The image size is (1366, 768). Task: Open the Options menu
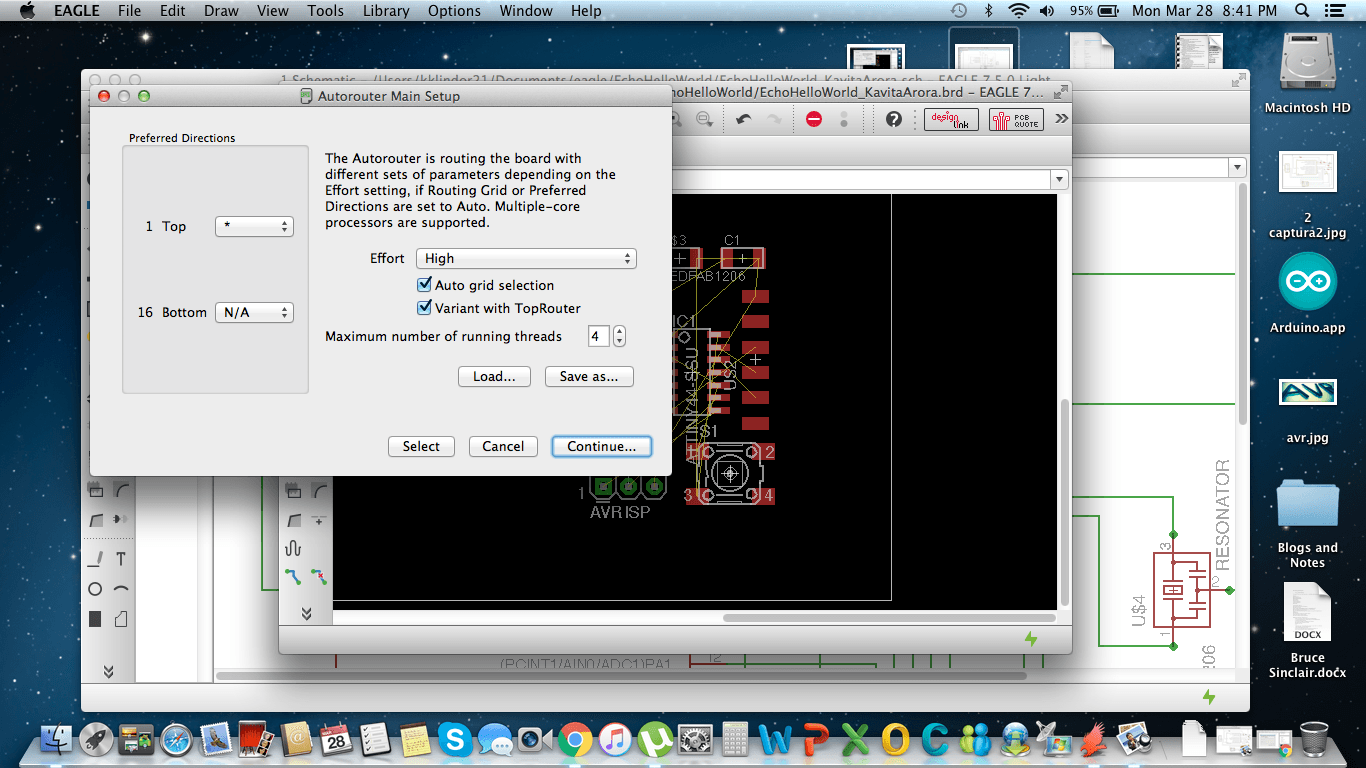click(x=454, y=11)
